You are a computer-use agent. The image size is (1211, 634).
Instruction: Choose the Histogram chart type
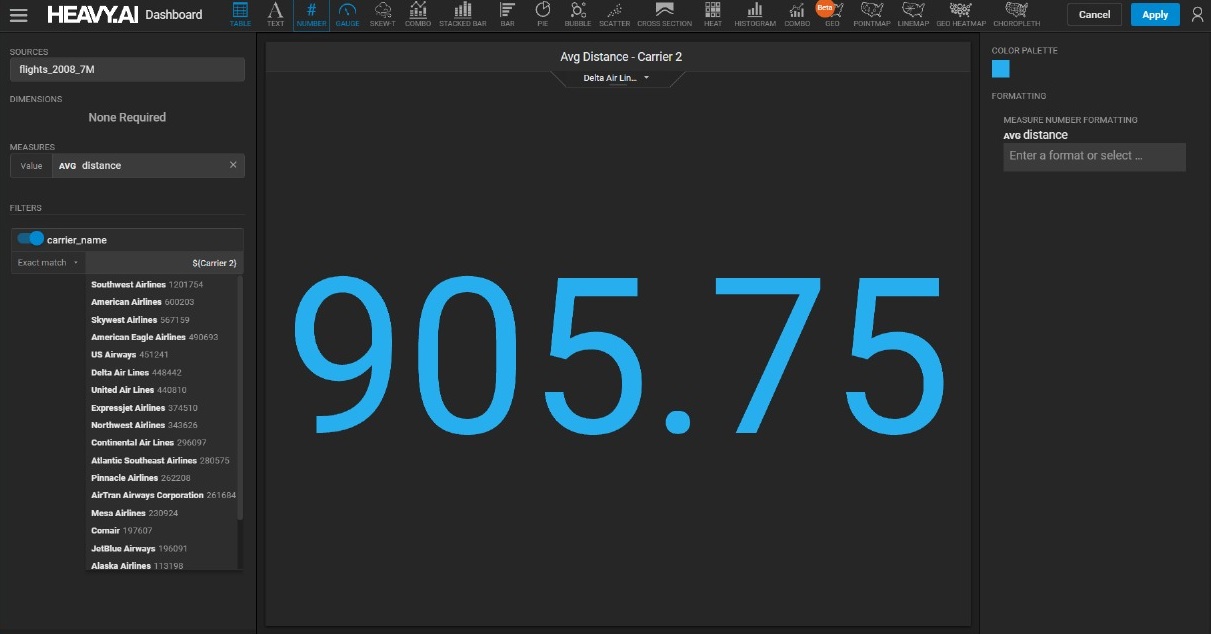[x=754, y=14]
